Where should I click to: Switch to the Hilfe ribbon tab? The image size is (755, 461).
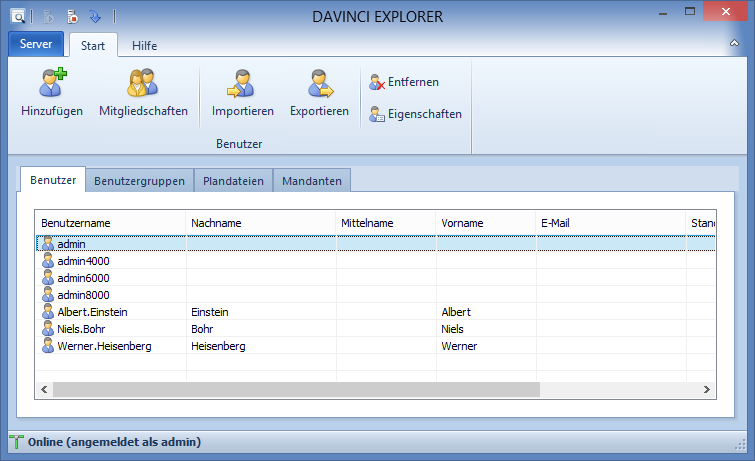click(x=144, y=46)
